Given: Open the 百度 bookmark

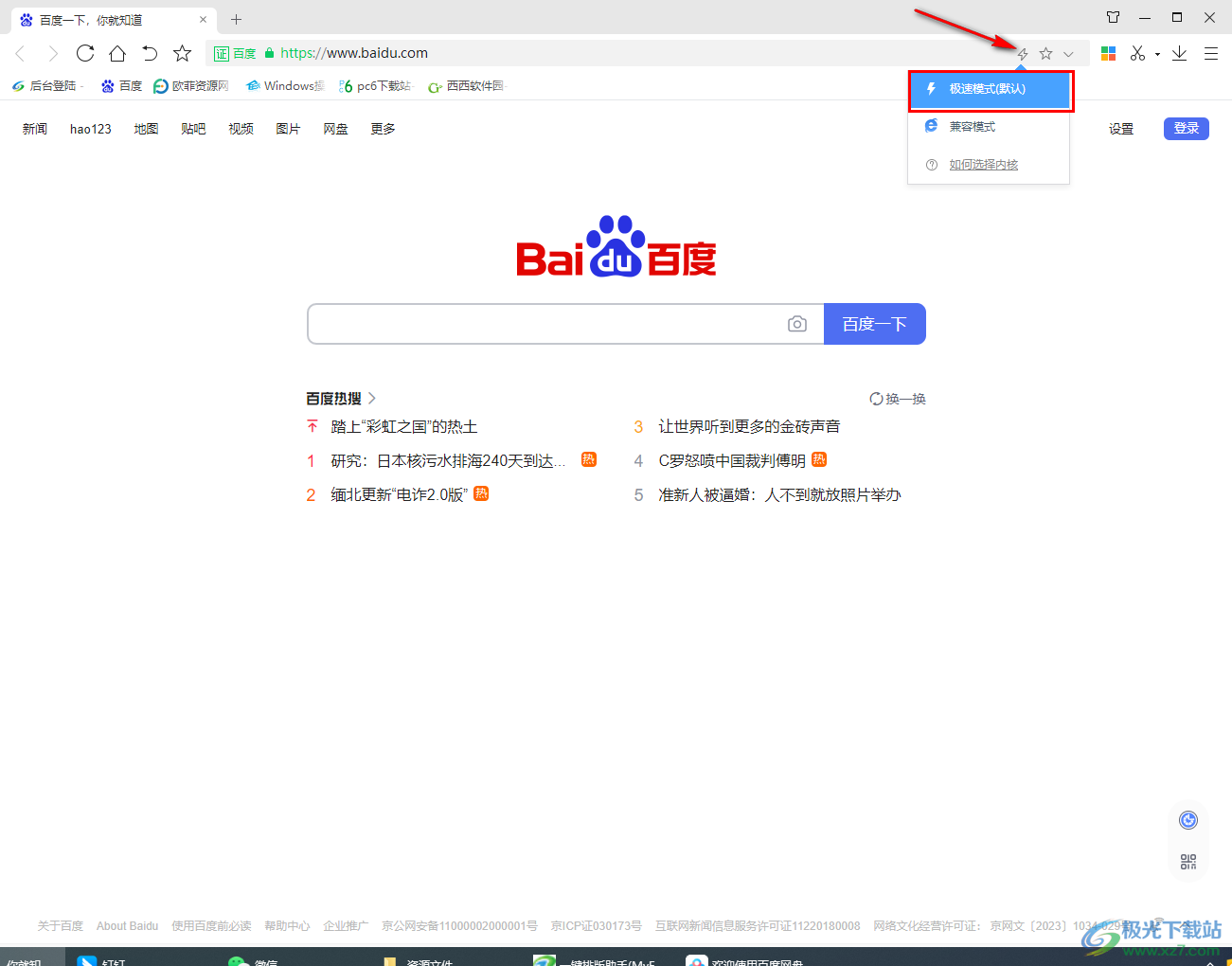Looking at the screenshot, I should pyautogui.click(x=122, y=86).
